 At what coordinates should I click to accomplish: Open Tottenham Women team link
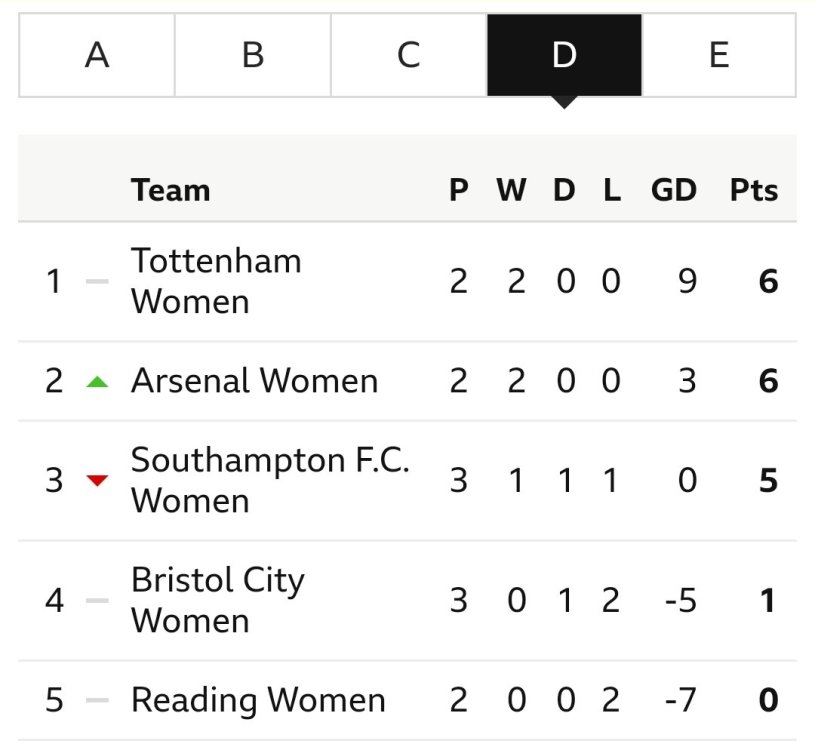pos(216,281)
